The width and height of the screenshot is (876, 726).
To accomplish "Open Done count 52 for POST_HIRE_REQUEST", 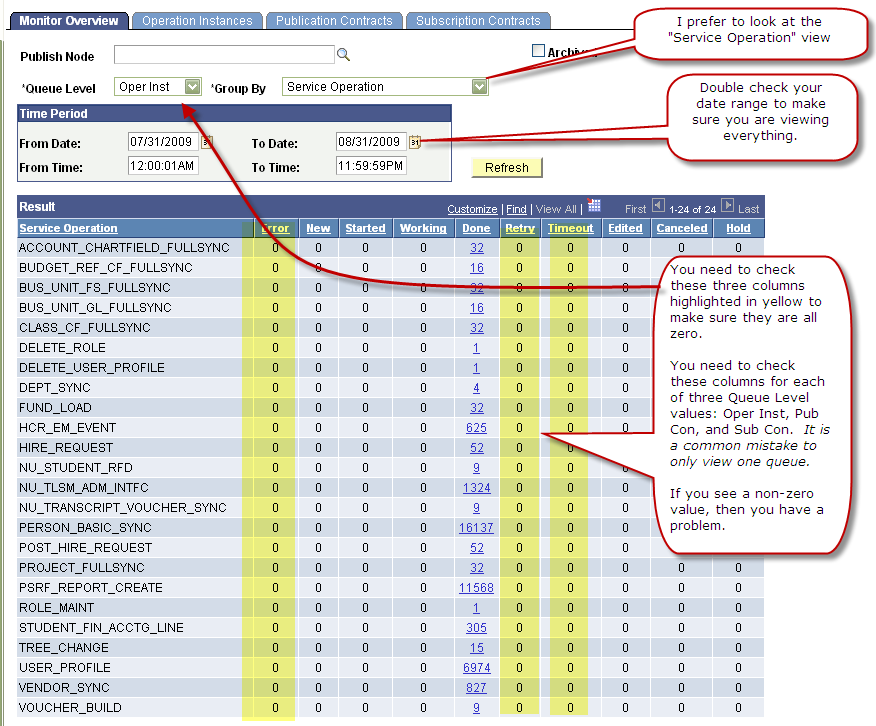I will tap(477, 548).
